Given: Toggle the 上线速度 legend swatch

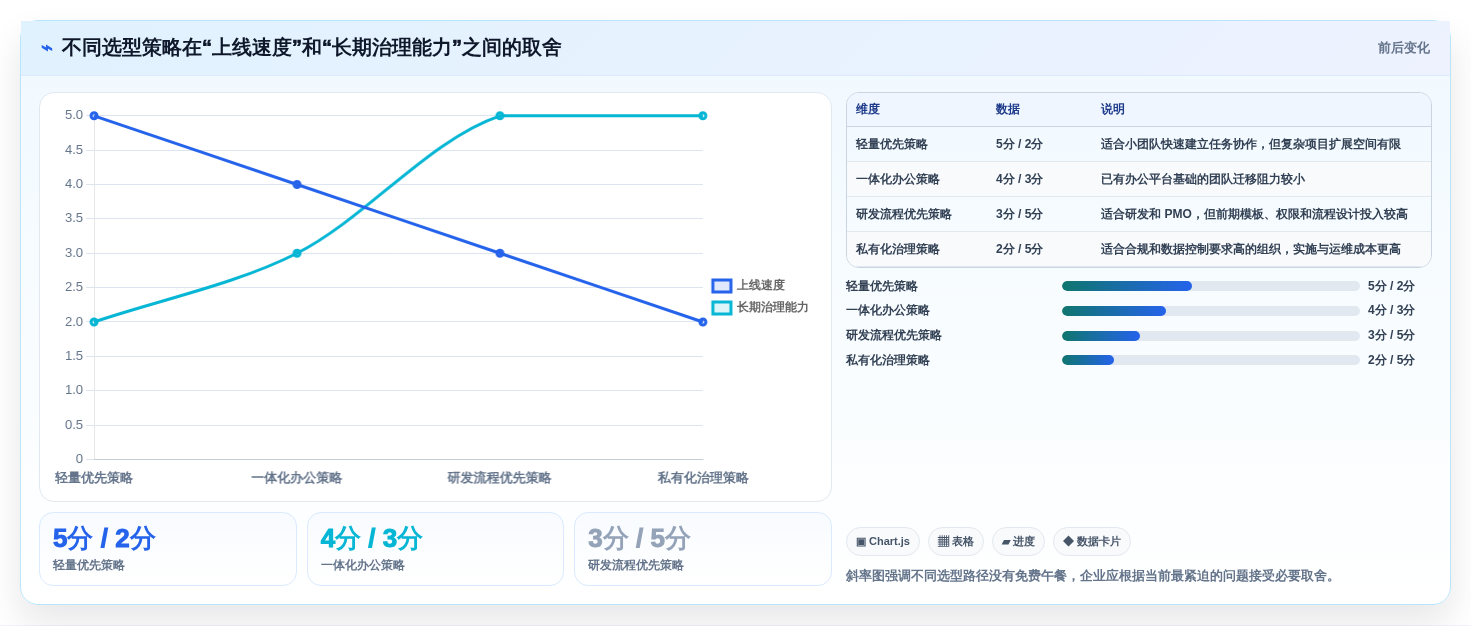Looking at the screenshot, I should pyautogui.click(x=721, y=286).
